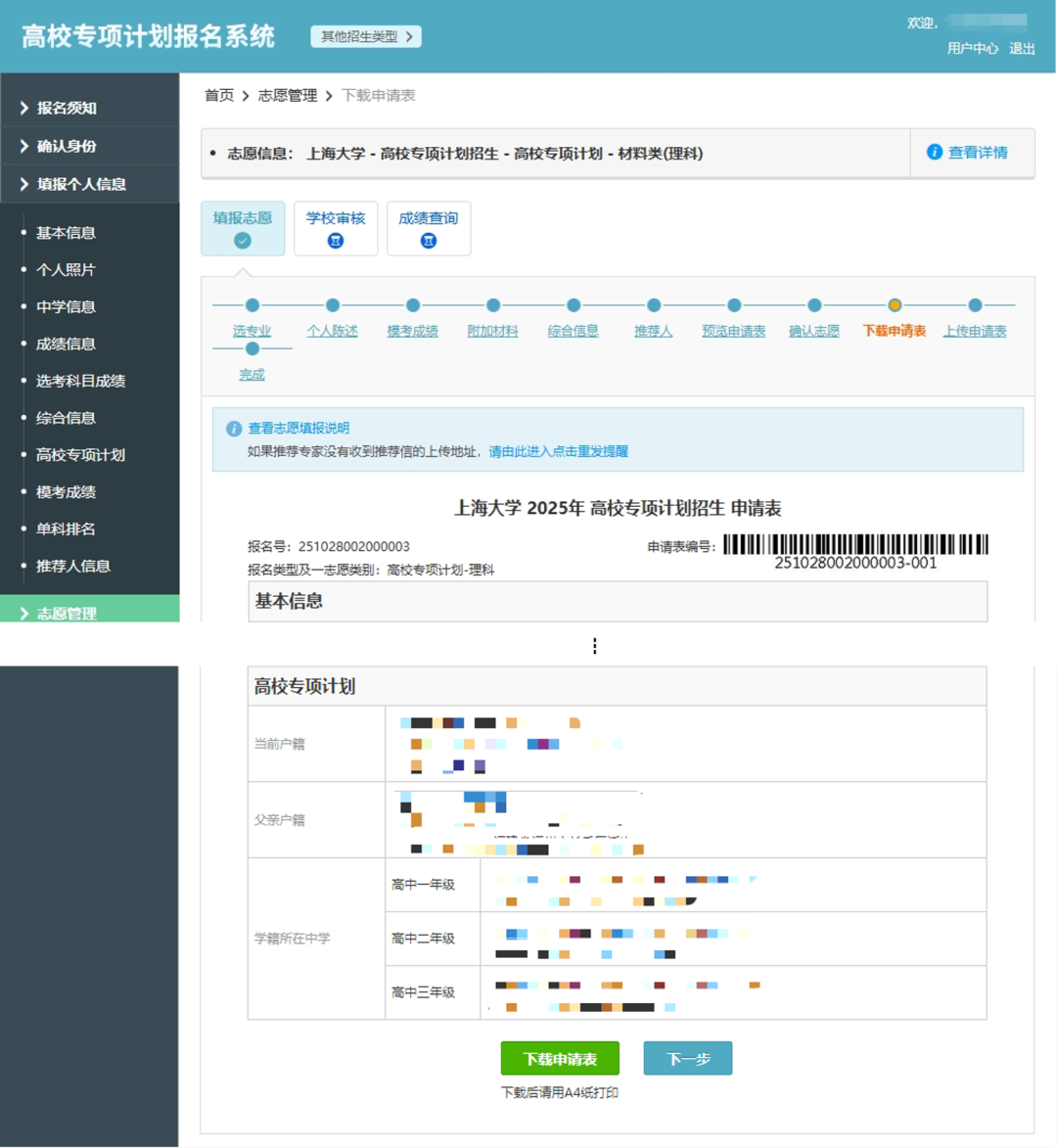Select the checkmark icon on 填报志愿 tab

pyautogui.click(x=242, y=240)
